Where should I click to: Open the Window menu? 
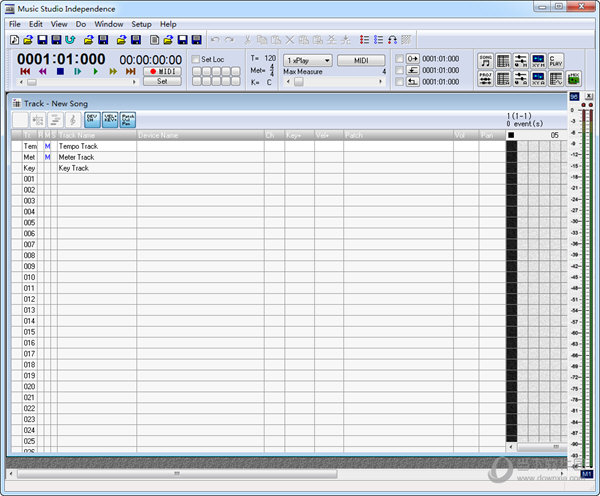coord(109,24)
